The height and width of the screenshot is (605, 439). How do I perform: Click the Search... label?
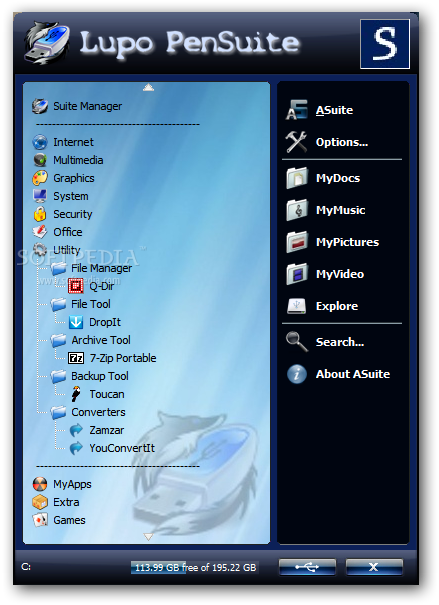(x=340, y=342)
